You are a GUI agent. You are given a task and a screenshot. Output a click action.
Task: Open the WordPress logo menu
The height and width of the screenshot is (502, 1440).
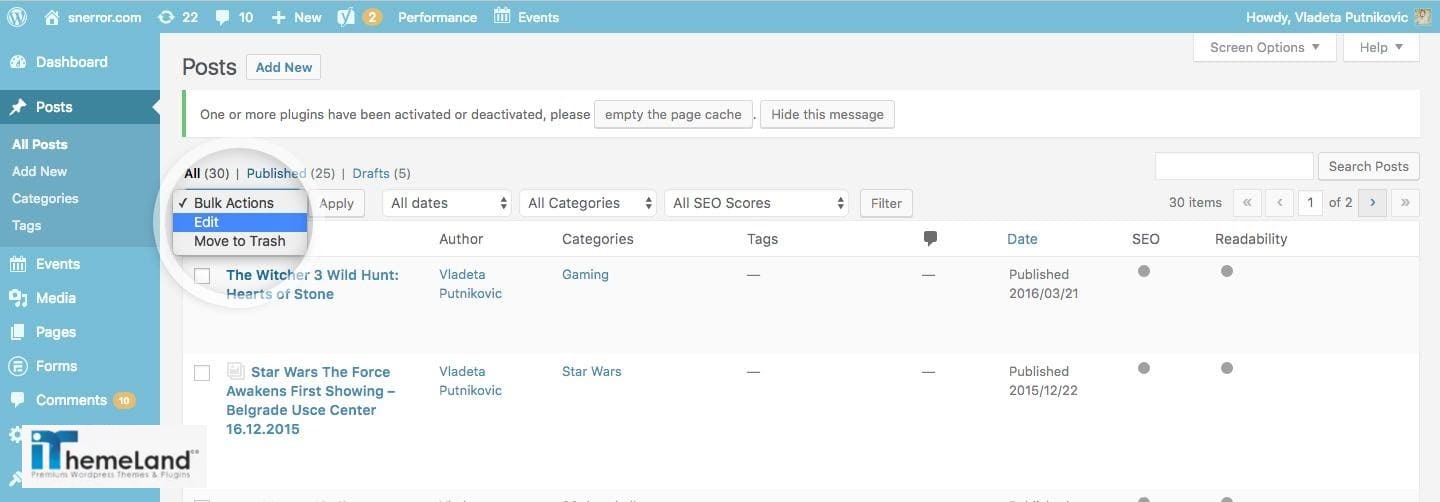pyautogui.click(x=17, y=17)
